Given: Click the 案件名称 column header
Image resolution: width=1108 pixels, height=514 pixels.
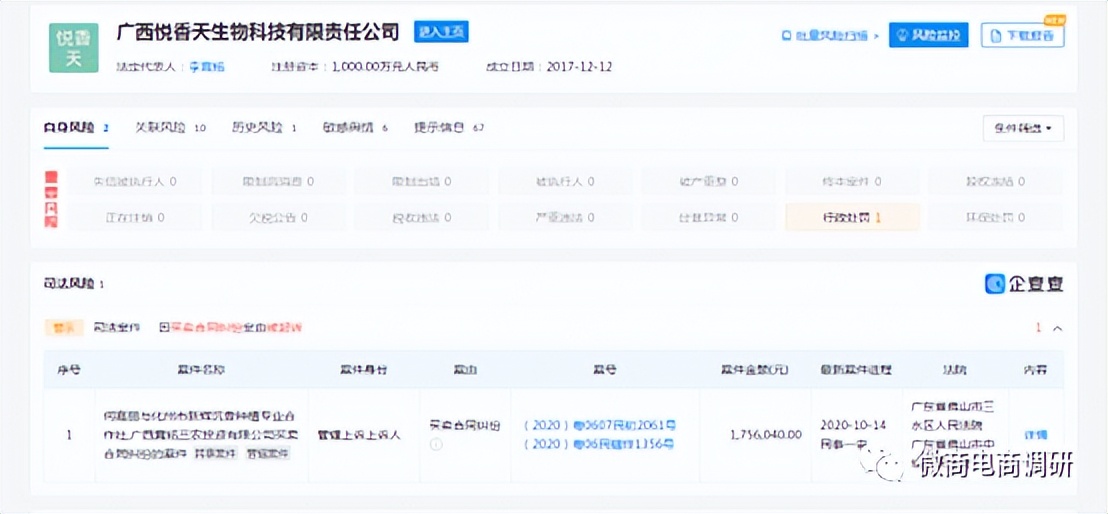Looking at the screenshot, I should point(201,369).
